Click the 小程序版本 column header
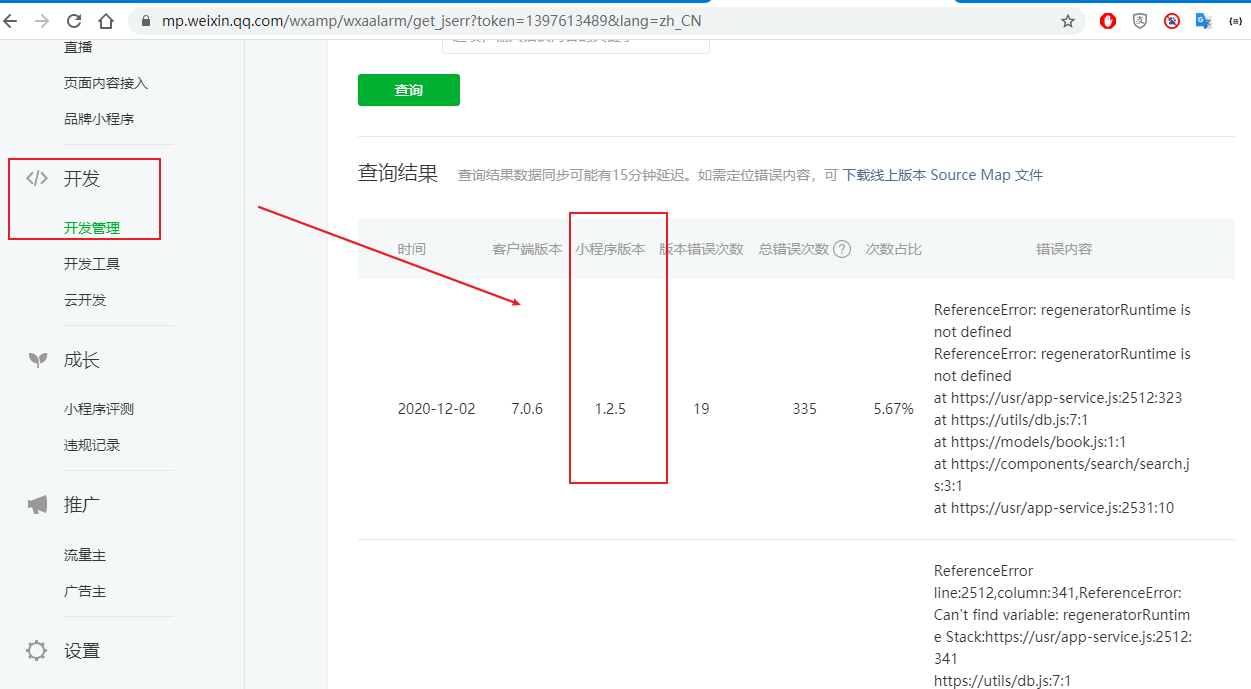The image size is (1251, 689). (610, 249)
